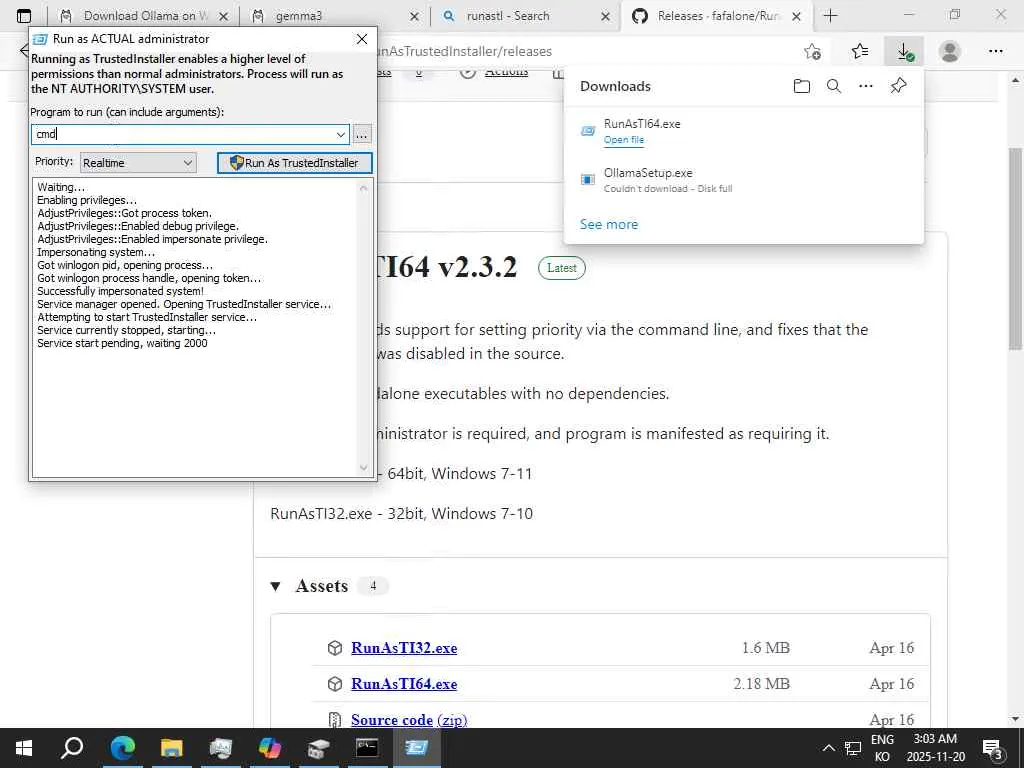Viewport: 1024px width, 768px height.
Task: Click the log scrollbar up arrow in RunAsTI
Action: [x=364, y=188]
